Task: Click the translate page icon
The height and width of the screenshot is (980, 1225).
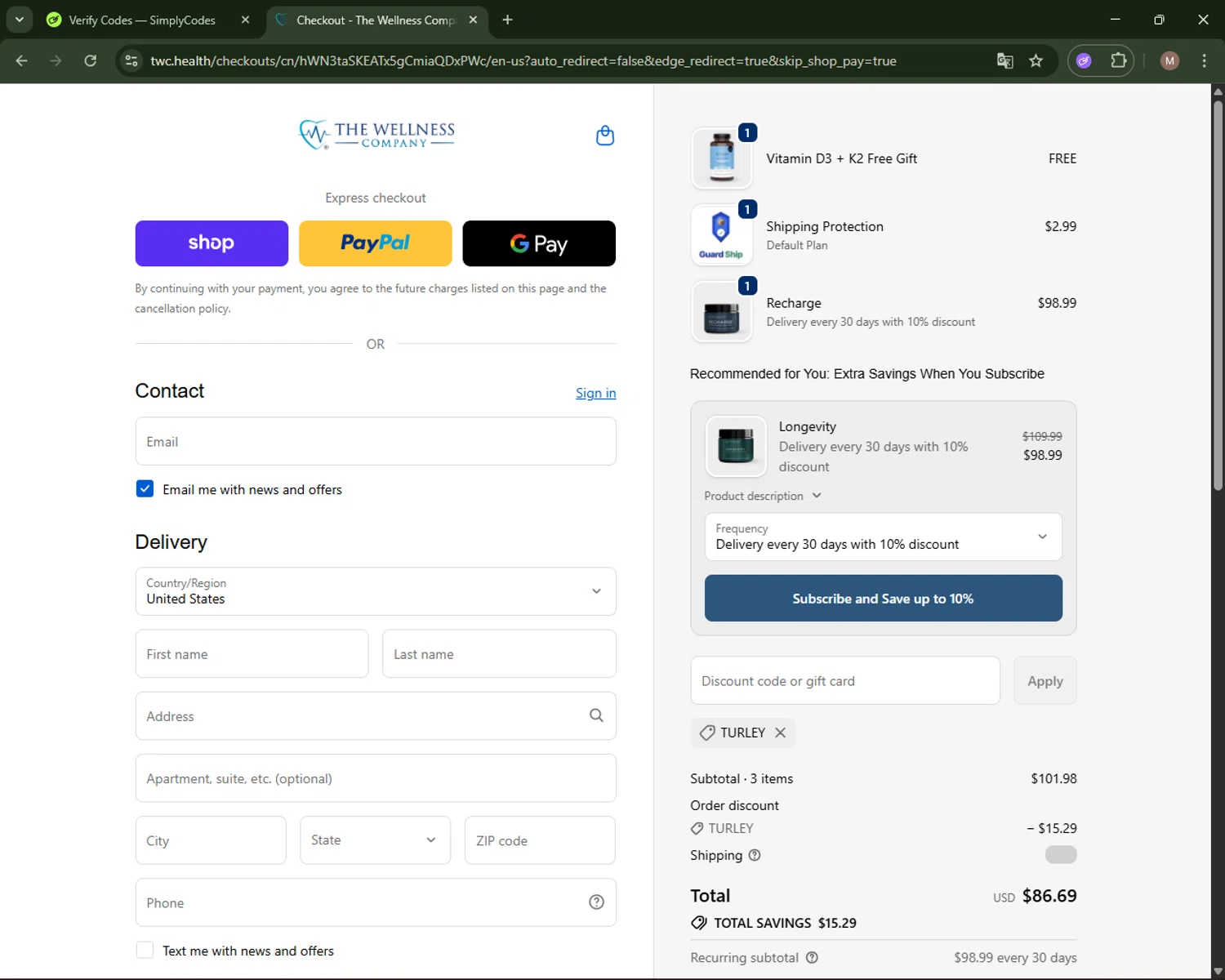Action: point(1004,60)
